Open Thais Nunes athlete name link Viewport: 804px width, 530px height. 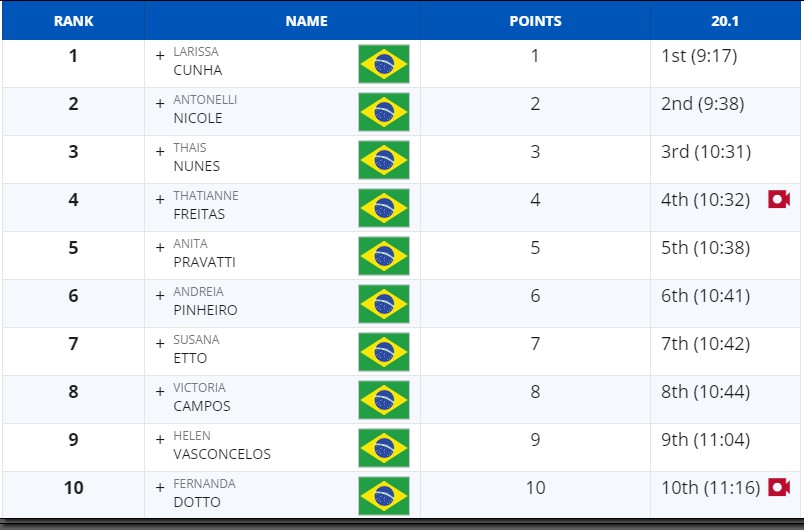click(196, 157)
